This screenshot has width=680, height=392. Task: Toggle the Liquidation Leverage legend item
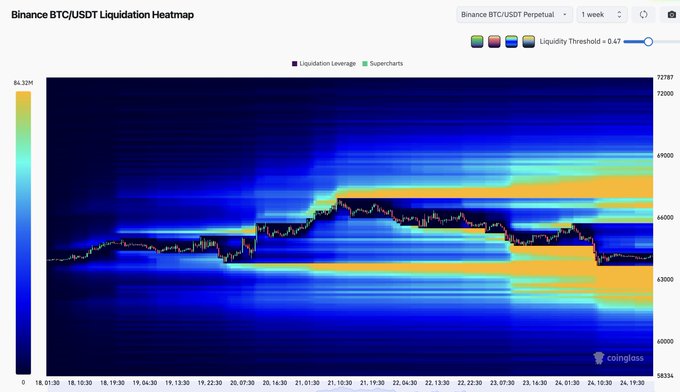pos(324,63)
